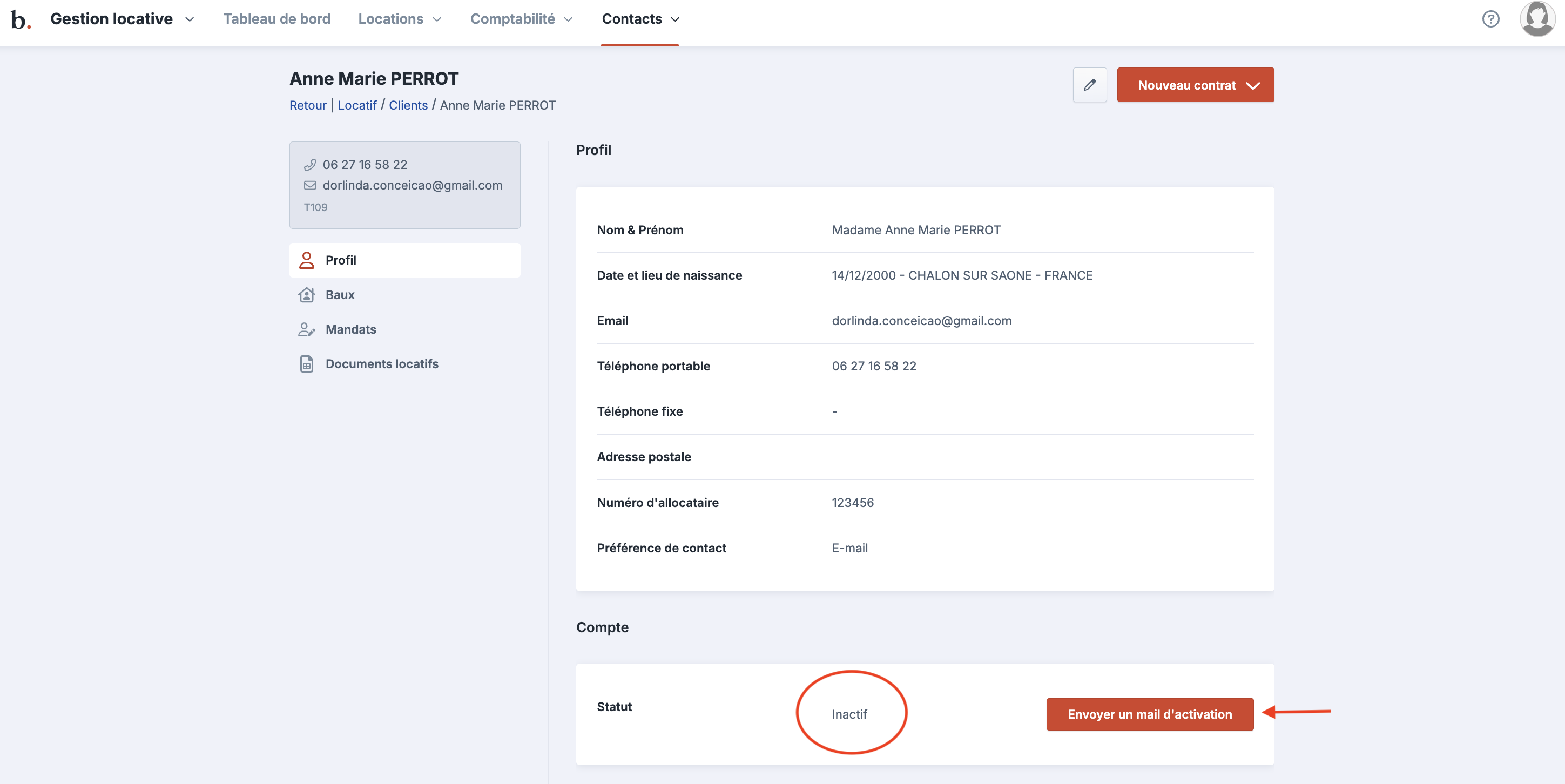This screenshot has height=784, width=1565.
Task: Click the Documents locatifs file icon
Action: [306, 364]
